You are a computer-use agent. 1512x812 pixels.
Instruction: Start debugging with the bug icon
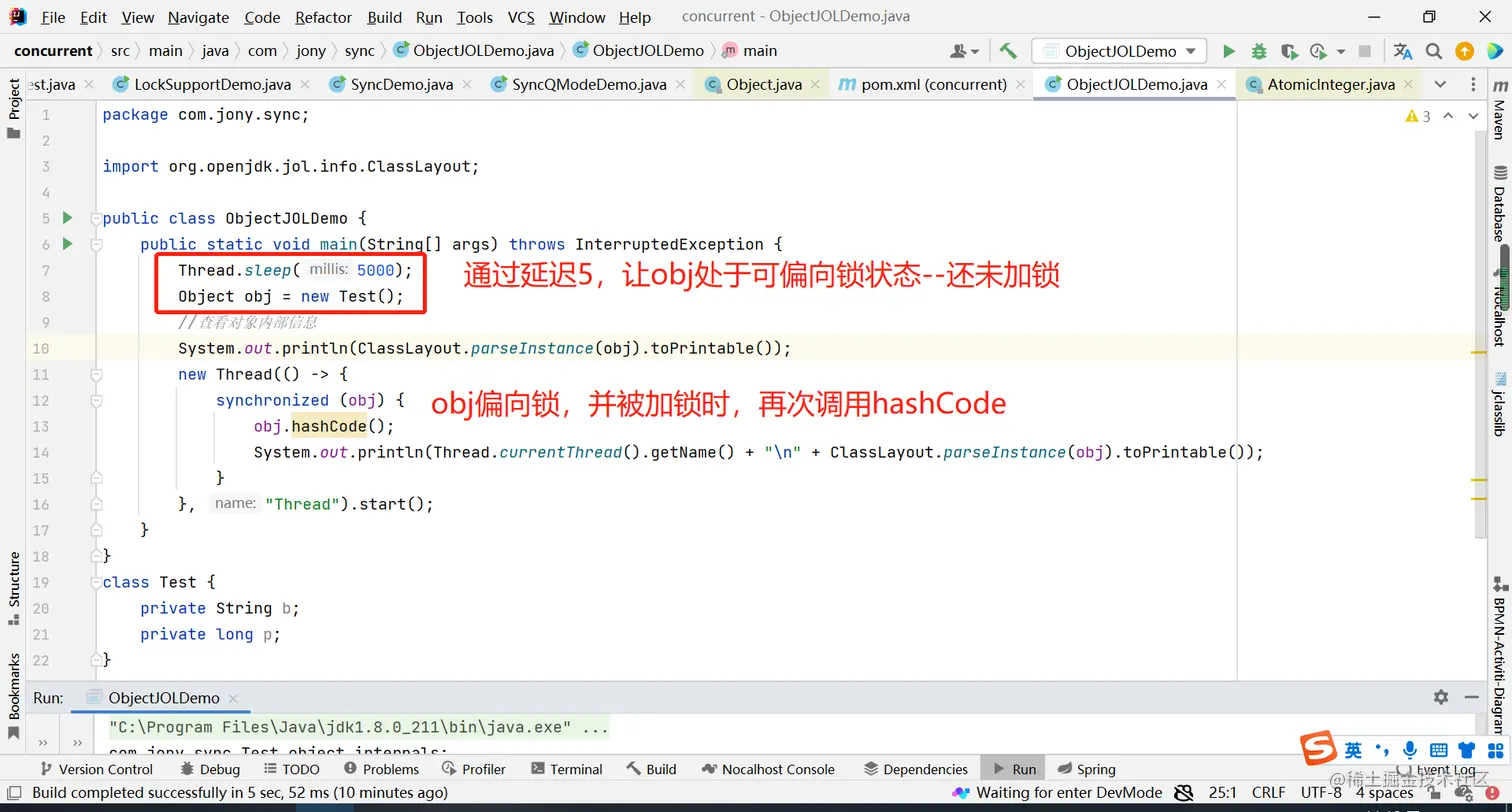(1259, 51)
